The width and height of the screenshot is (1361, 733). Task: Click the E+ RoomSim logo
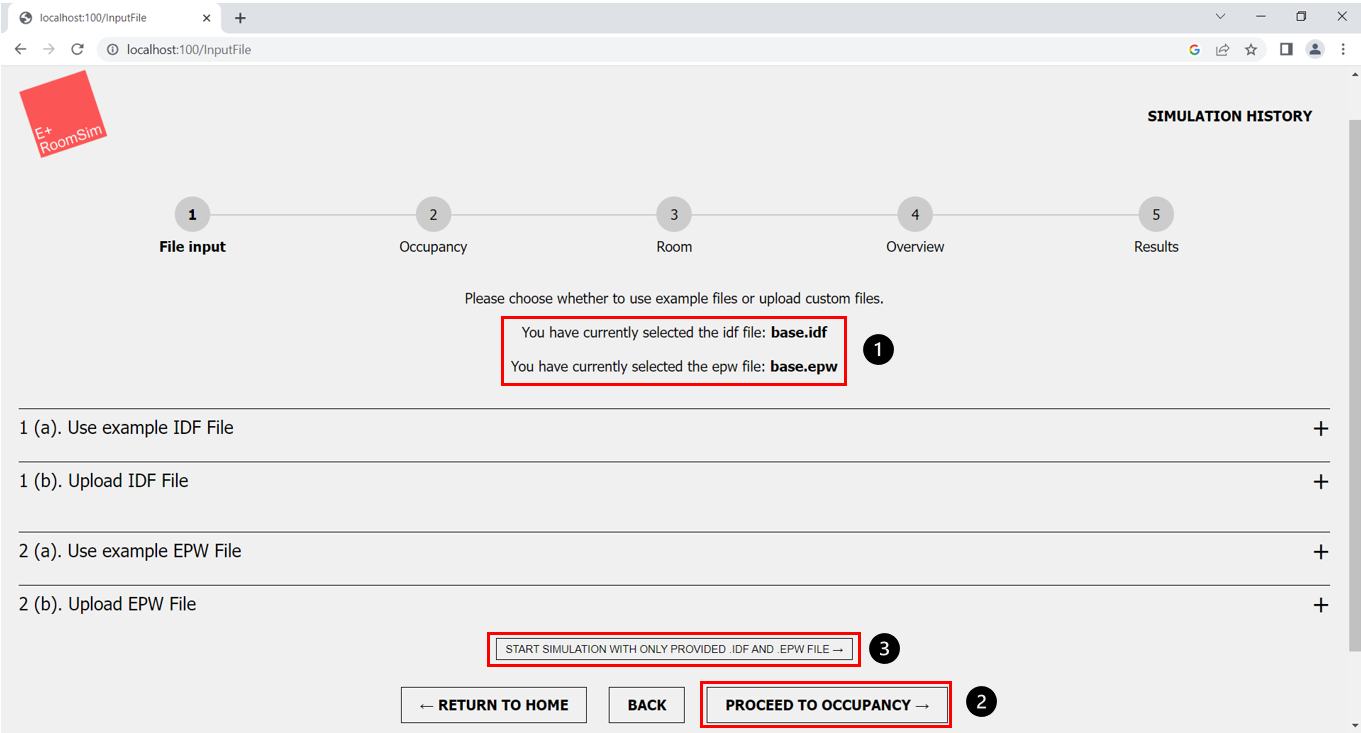tap(63, 114)
